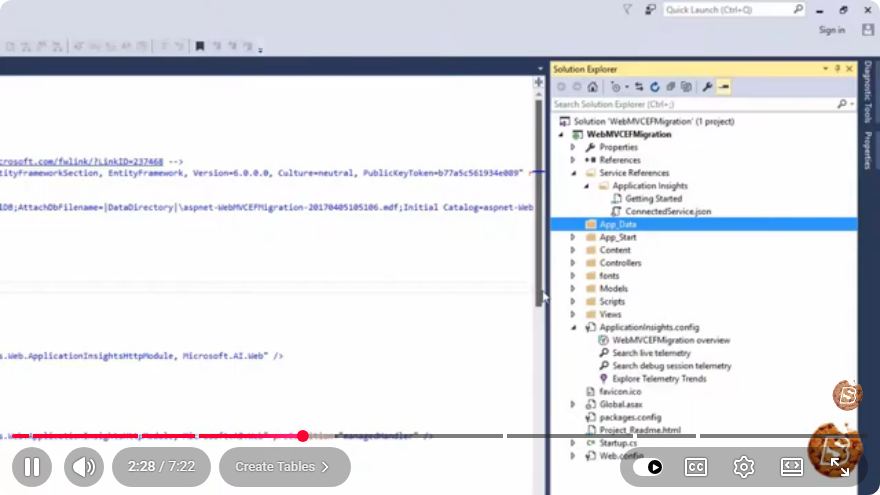Screen dimensions: 880x495
Task: Open Properties via the wrench toolbar icon
Action: coord(707,87)
